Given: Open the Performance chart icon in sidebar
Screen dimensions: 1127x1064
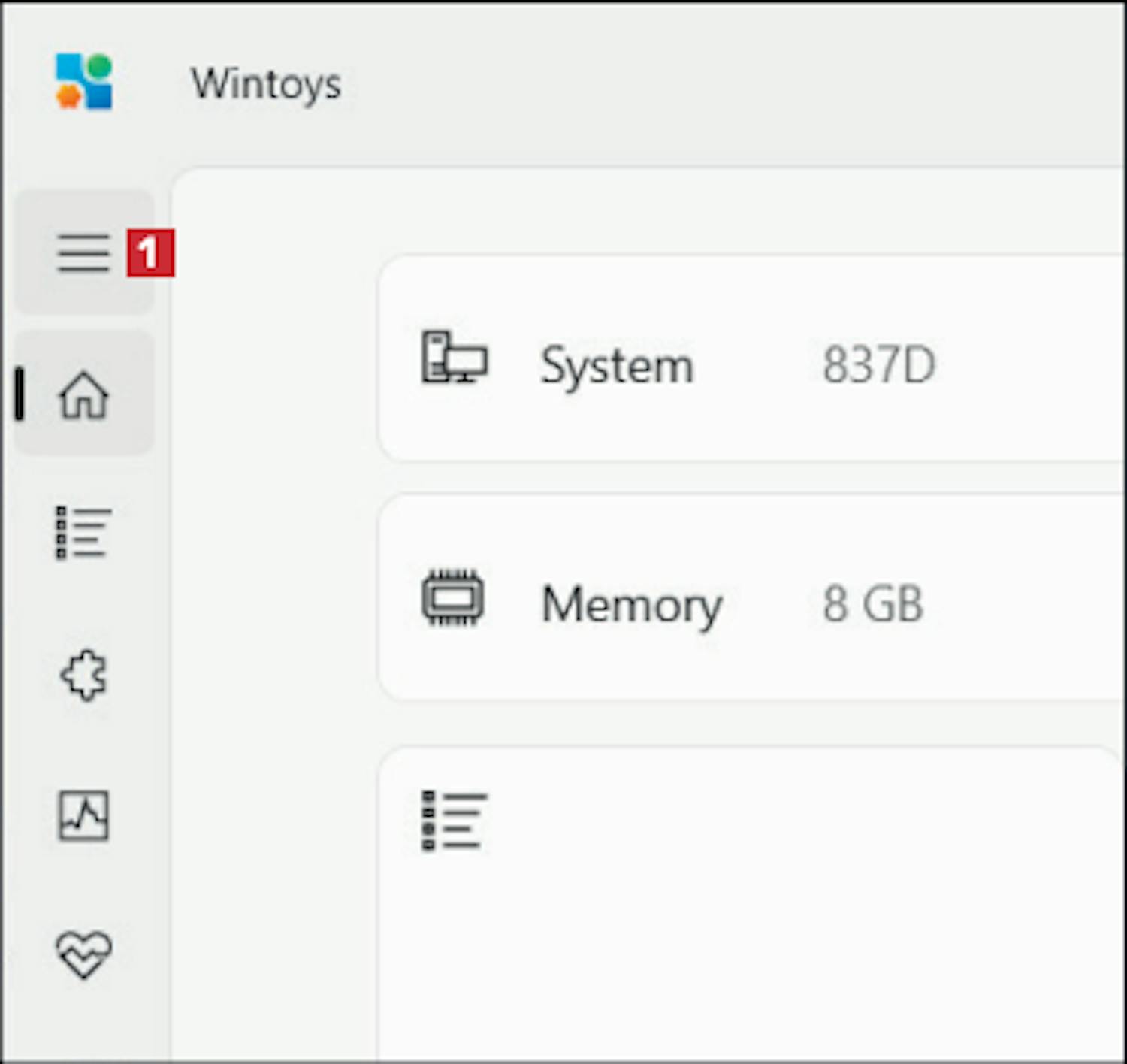Looking at the screenshot, I should coord(83,815).
